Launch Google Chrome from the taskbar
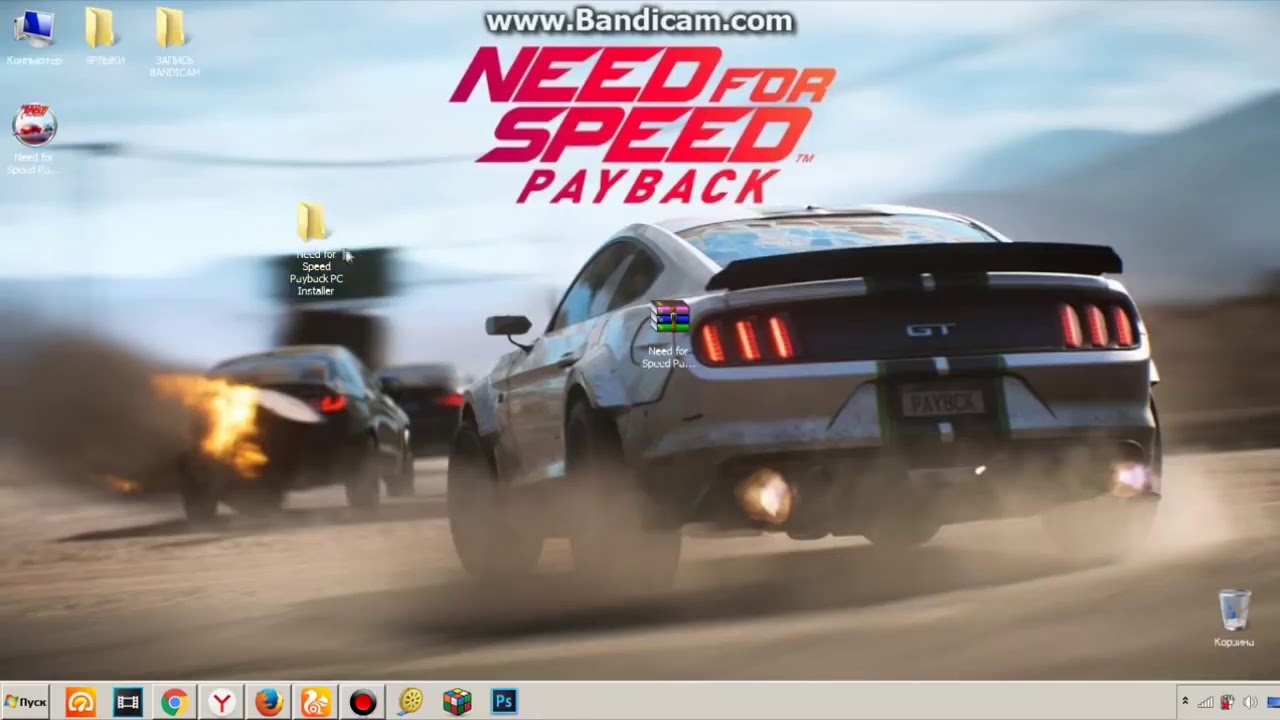Viewport: 1280px width, 720px height. coord(175,702)
